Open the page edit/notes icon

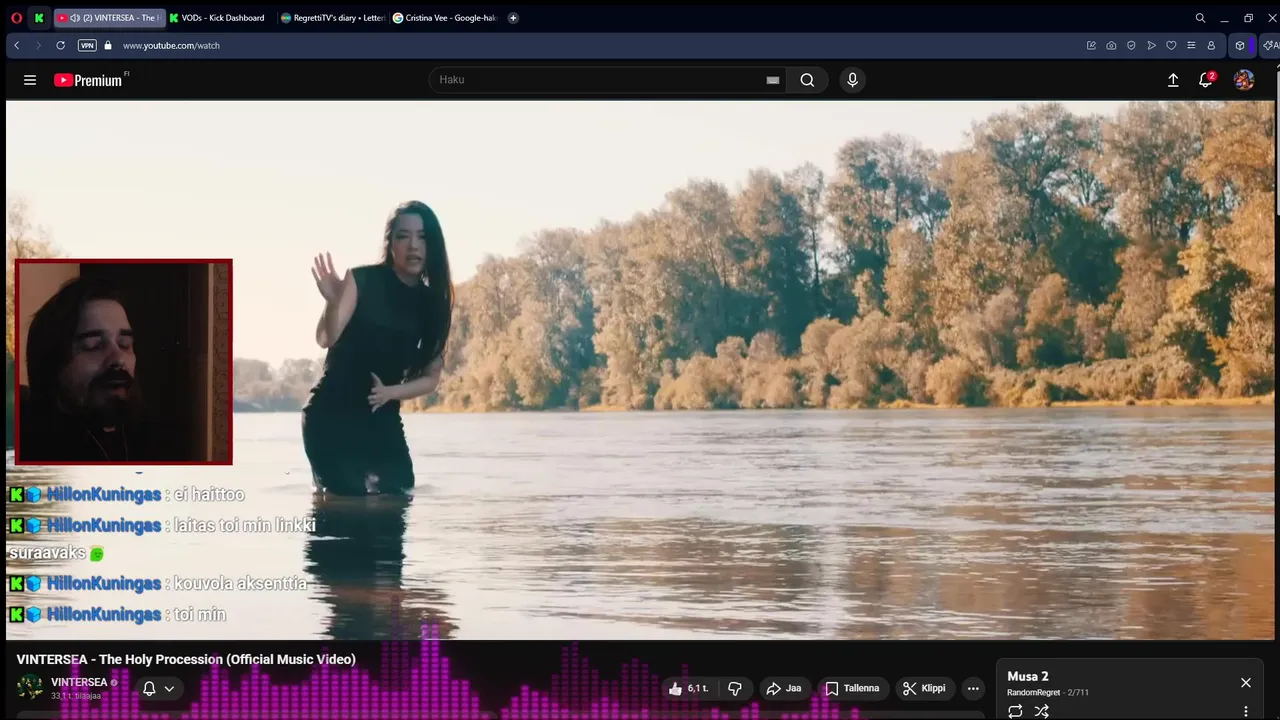[x=1091, y=45]
